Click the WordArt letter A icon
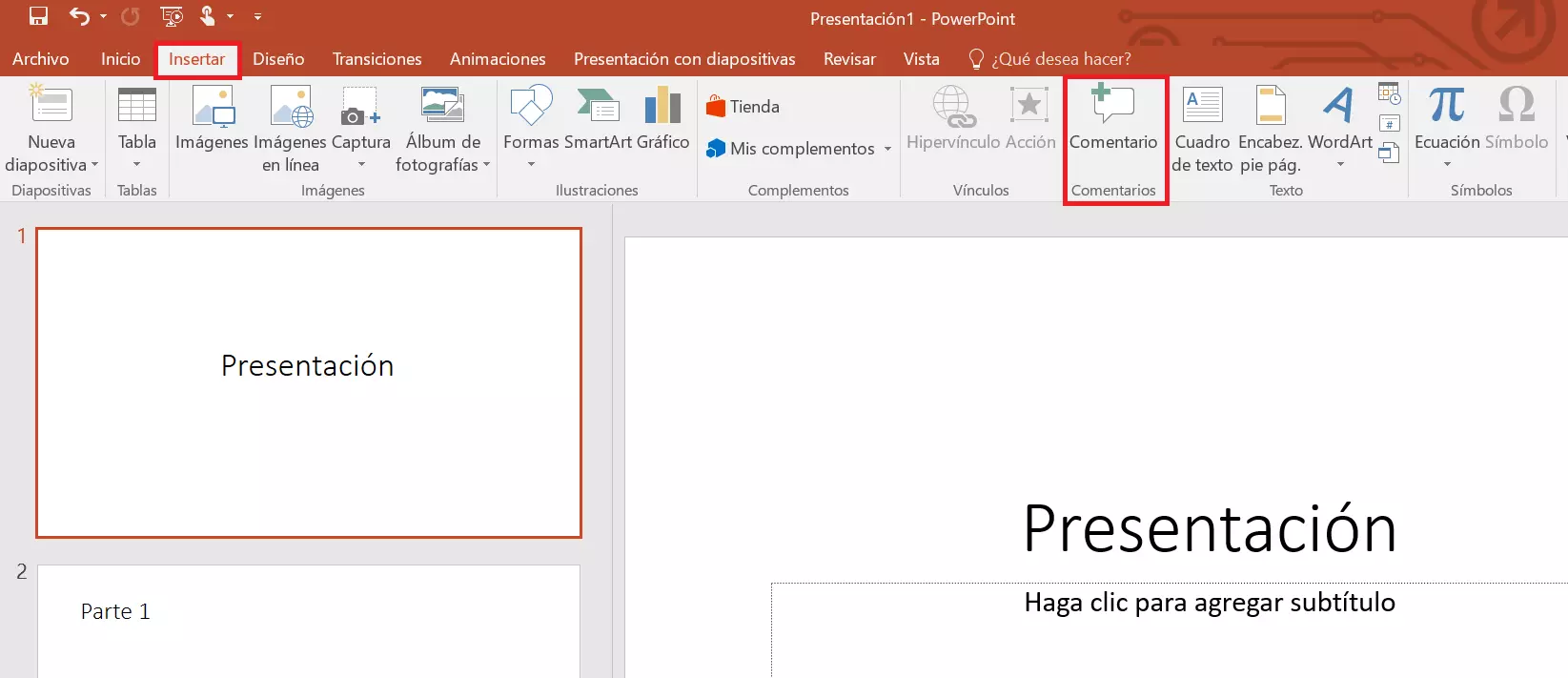This screenshot has height=678, width=1568. point(1339,105)
